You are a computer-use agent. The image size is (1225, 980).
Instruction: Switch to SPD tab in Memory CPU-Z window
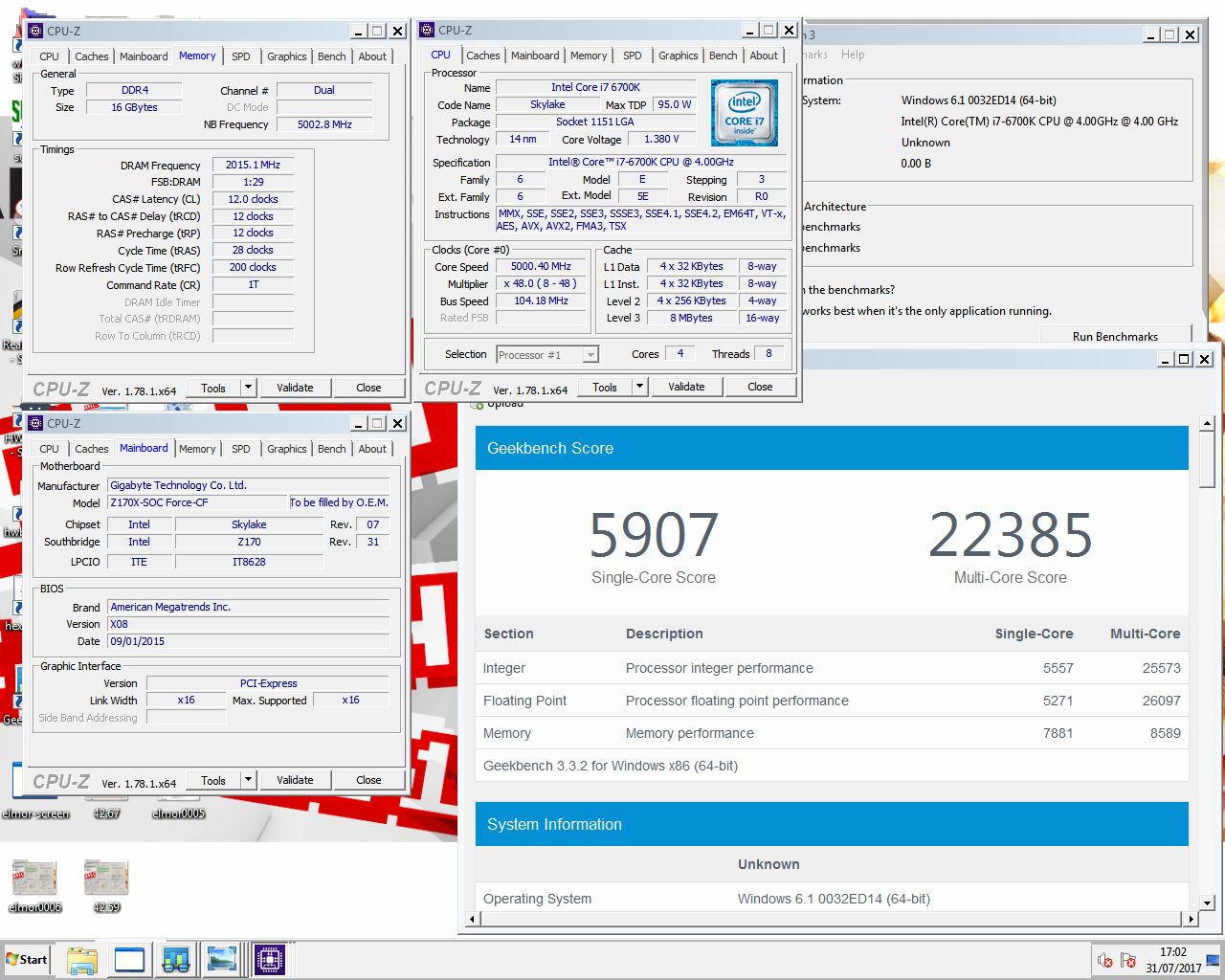pos(241,56)
